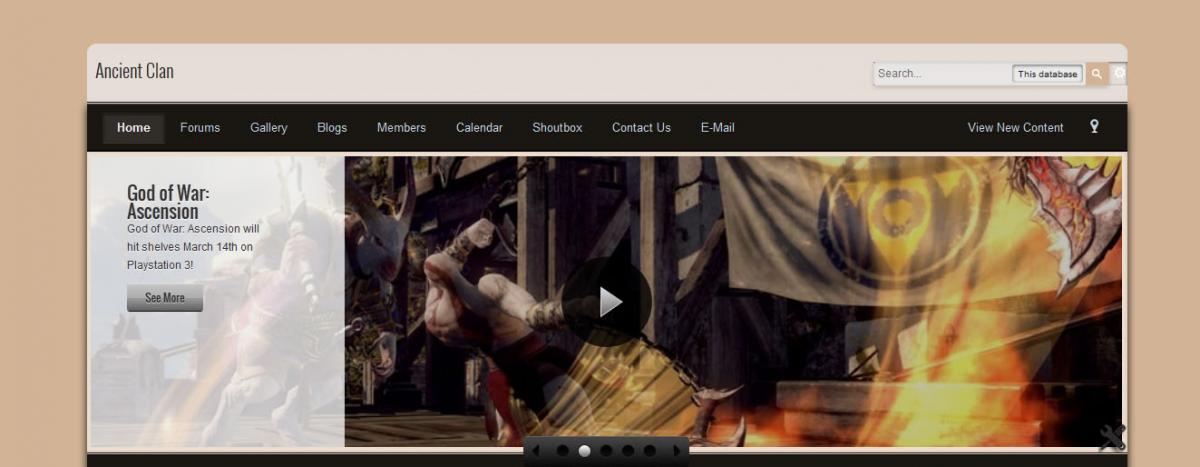Open the Calendar menu item
Image resolution: width=1200 pixels, height=467 pixels.
coord(479,128)
